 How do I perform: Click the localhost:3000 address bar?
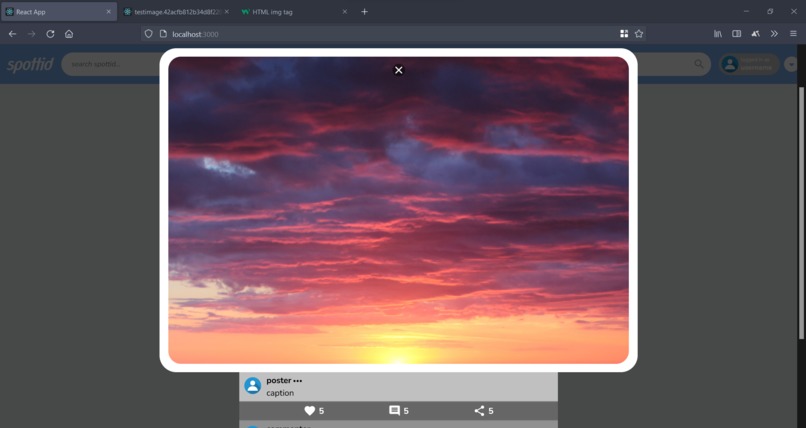point(393,34)
